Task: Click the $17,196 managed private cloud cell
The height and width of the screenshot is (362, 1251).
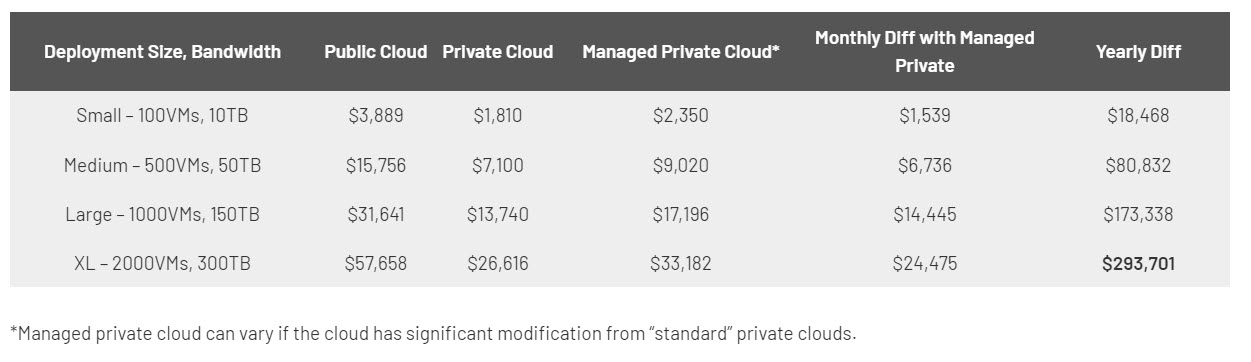Action: (680, 214)
